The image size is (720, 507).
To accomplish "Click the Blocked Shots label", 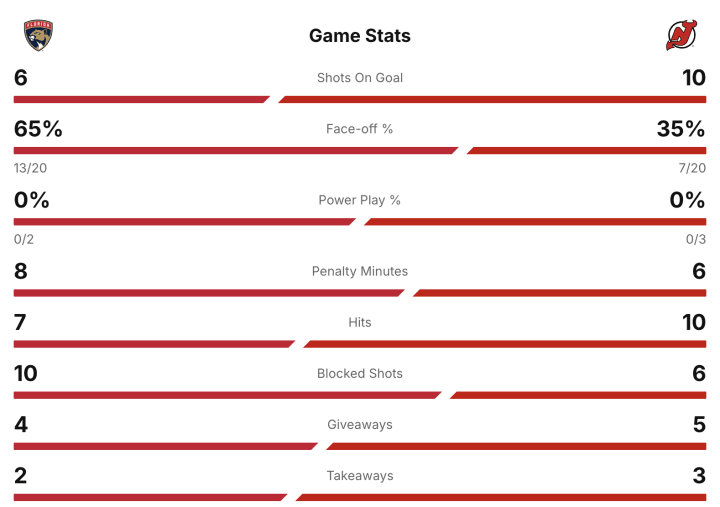I will pyautogui.click(x=360, y=373).
